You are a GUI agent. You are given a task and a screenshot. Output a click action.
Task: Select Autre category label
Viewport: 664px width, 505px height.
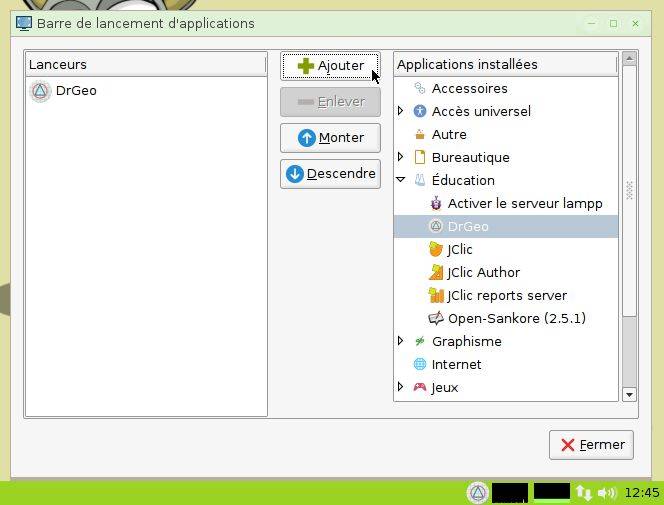[x=449, y=135]
